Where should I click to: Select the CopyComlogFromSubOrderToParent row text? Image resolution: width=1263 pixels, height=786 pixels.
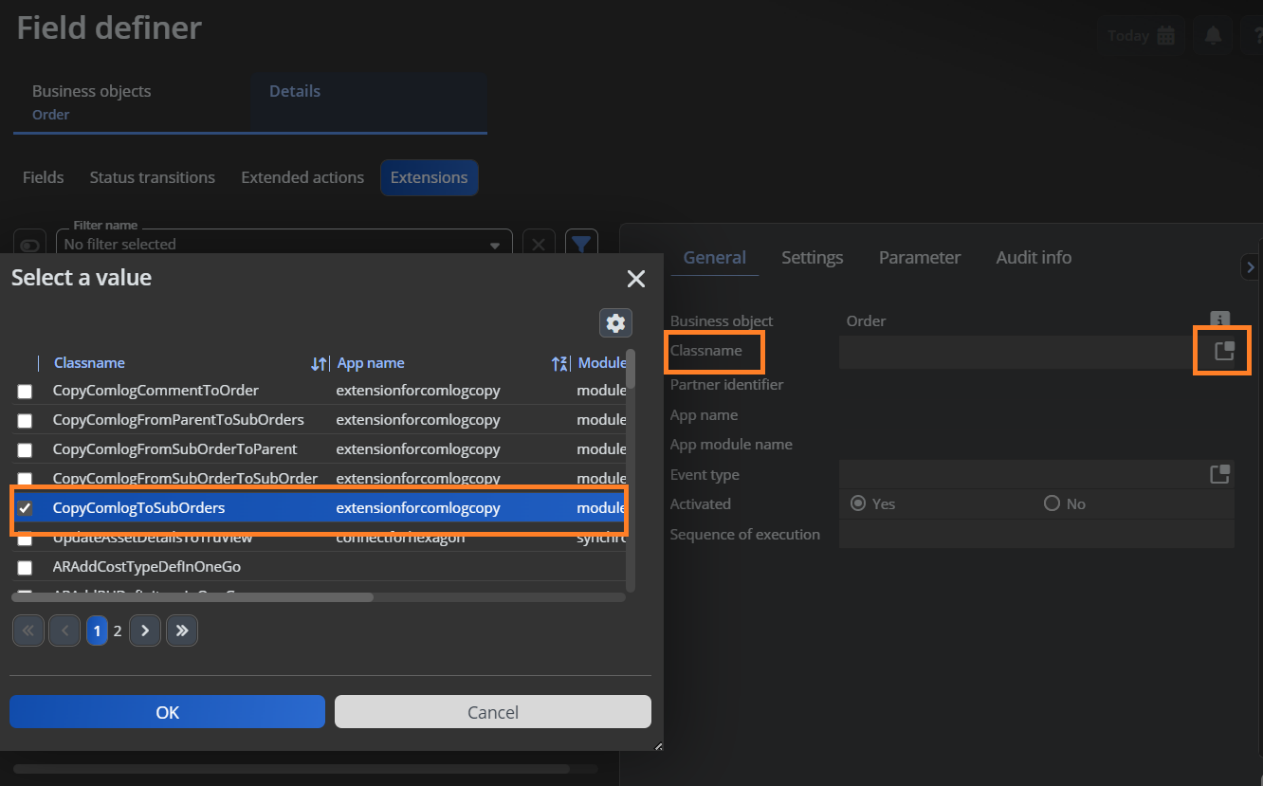coord(175,450)
